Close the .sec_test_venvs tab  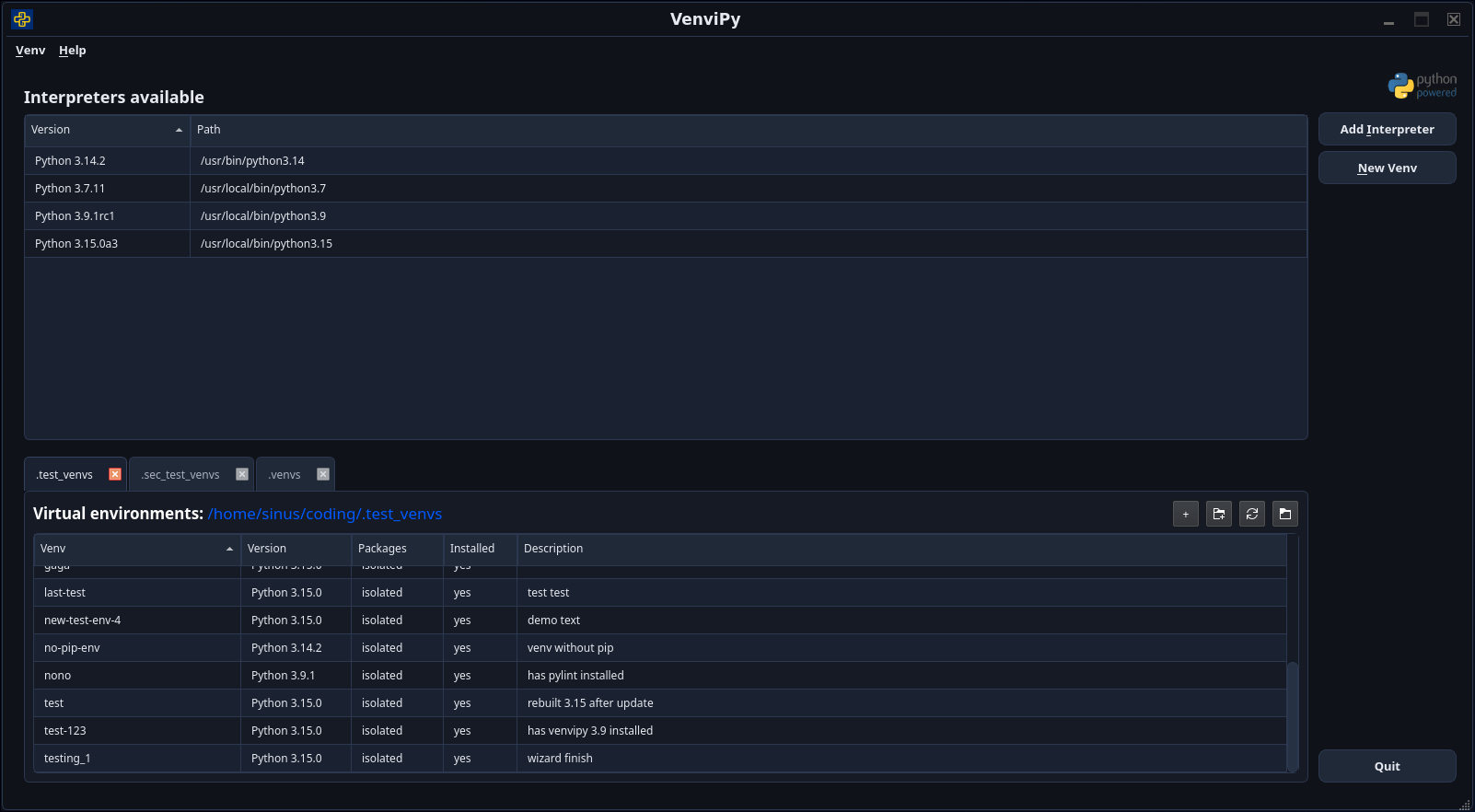pos(242,474)
